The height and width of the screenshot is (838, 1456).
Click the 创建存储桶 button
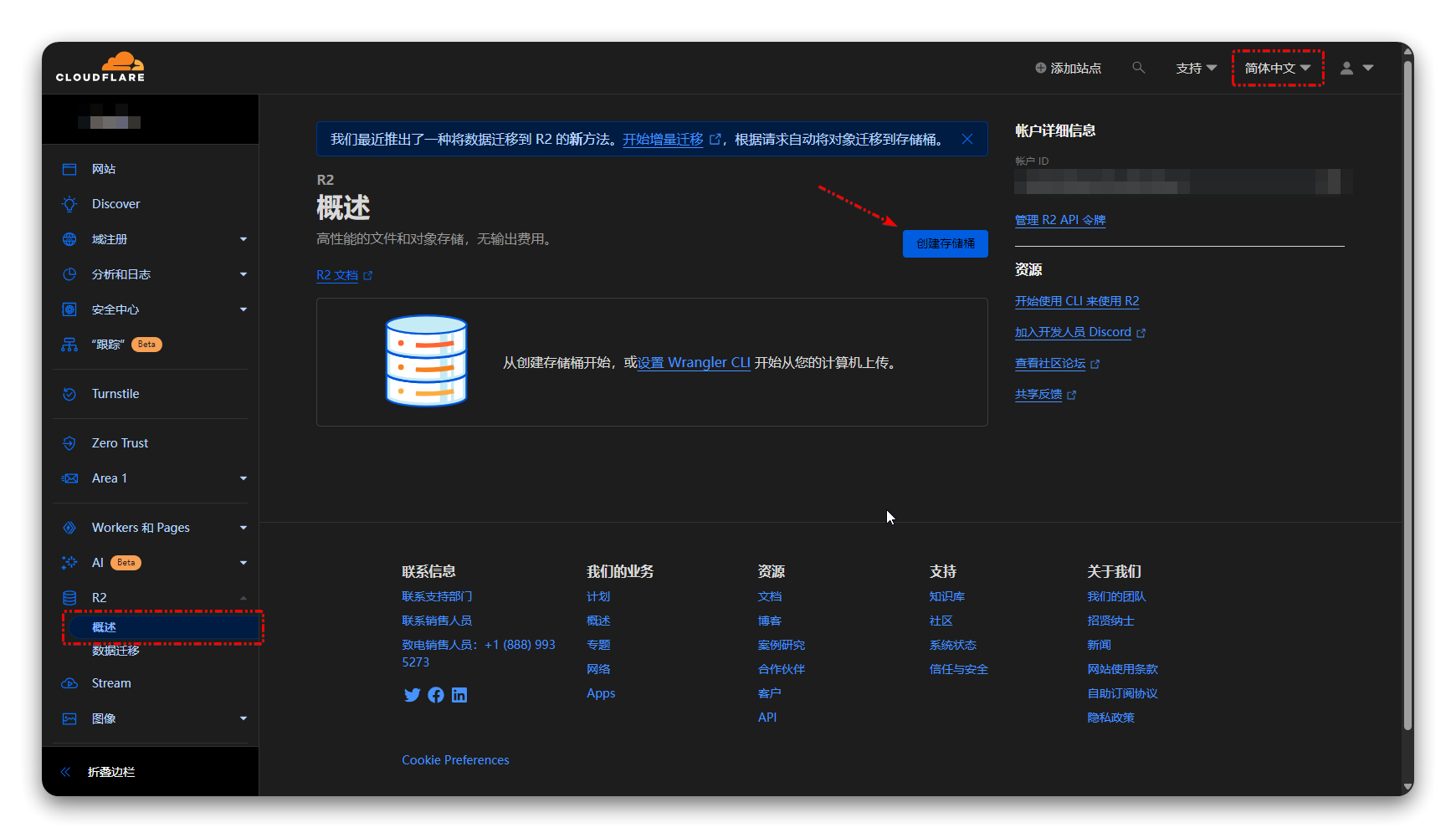(x=946, y=243)
